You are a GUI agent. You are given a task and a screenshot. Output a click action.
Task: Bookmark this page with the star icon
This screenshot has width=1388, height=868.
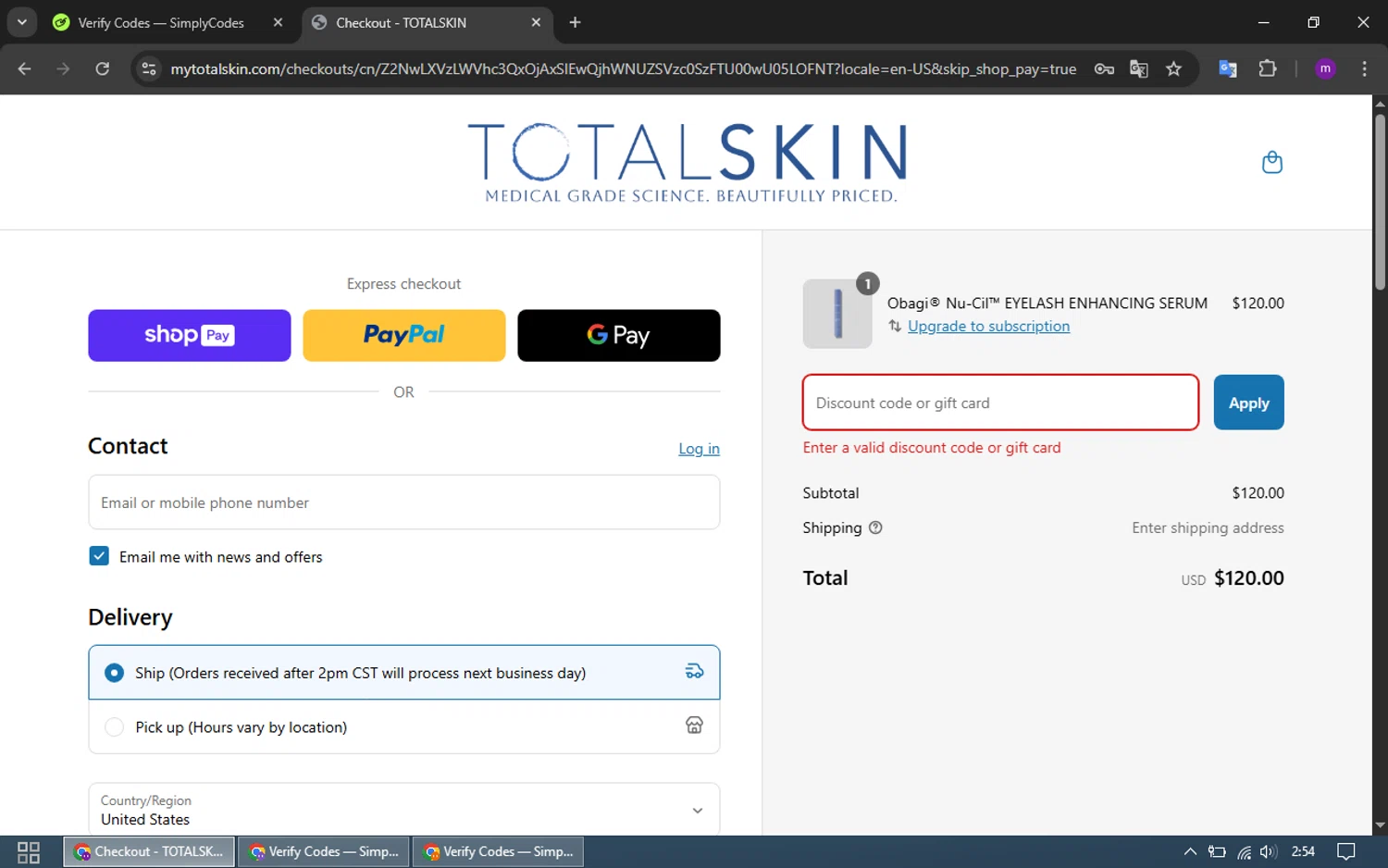coord(1174,68)
